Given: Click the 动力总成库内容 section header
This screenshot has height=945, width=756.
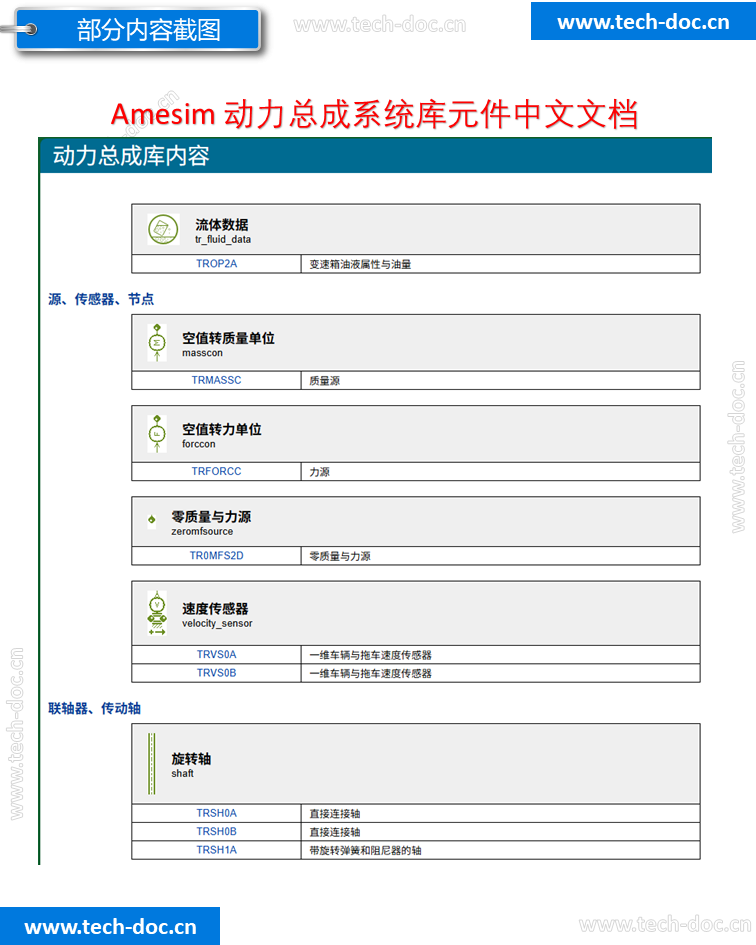Looking at the screenshot, I should [375, 155].
